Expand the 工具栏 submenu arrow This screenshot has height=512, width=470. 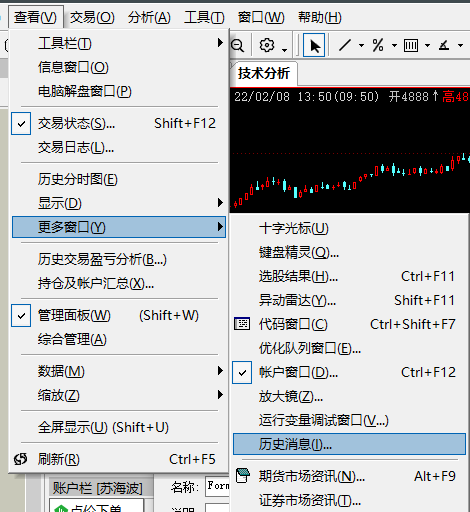[x=220, y=43]
